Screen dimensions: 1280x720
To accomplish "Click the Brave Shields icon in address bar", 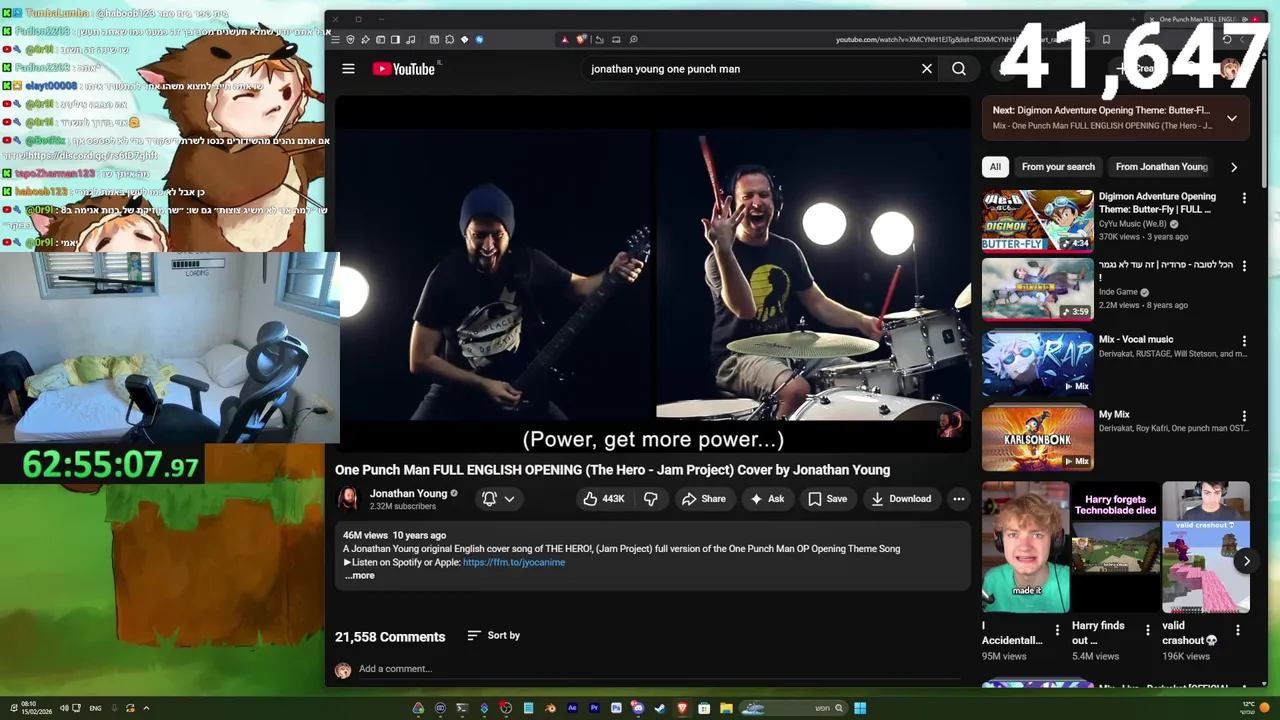I will 582,40.
